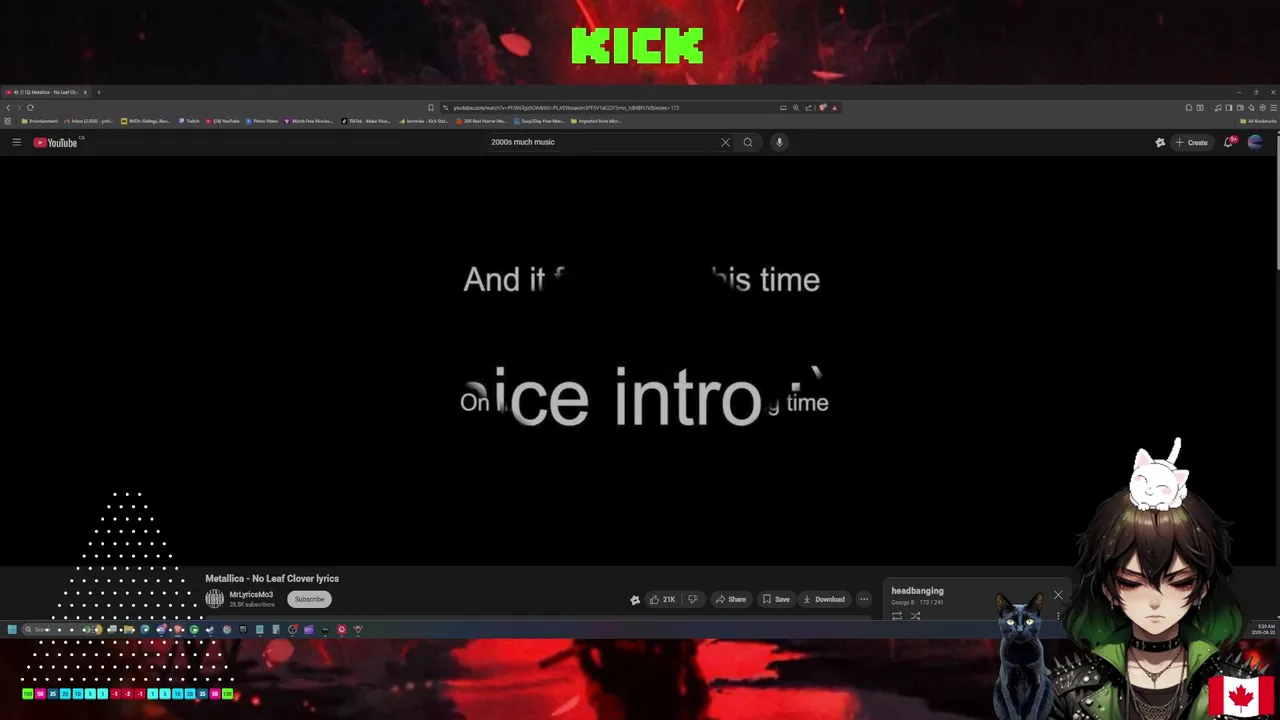Select the Metallica No Leaf Clover tab
Viewport: 1280px width, 720px height.
click(44, 92)
